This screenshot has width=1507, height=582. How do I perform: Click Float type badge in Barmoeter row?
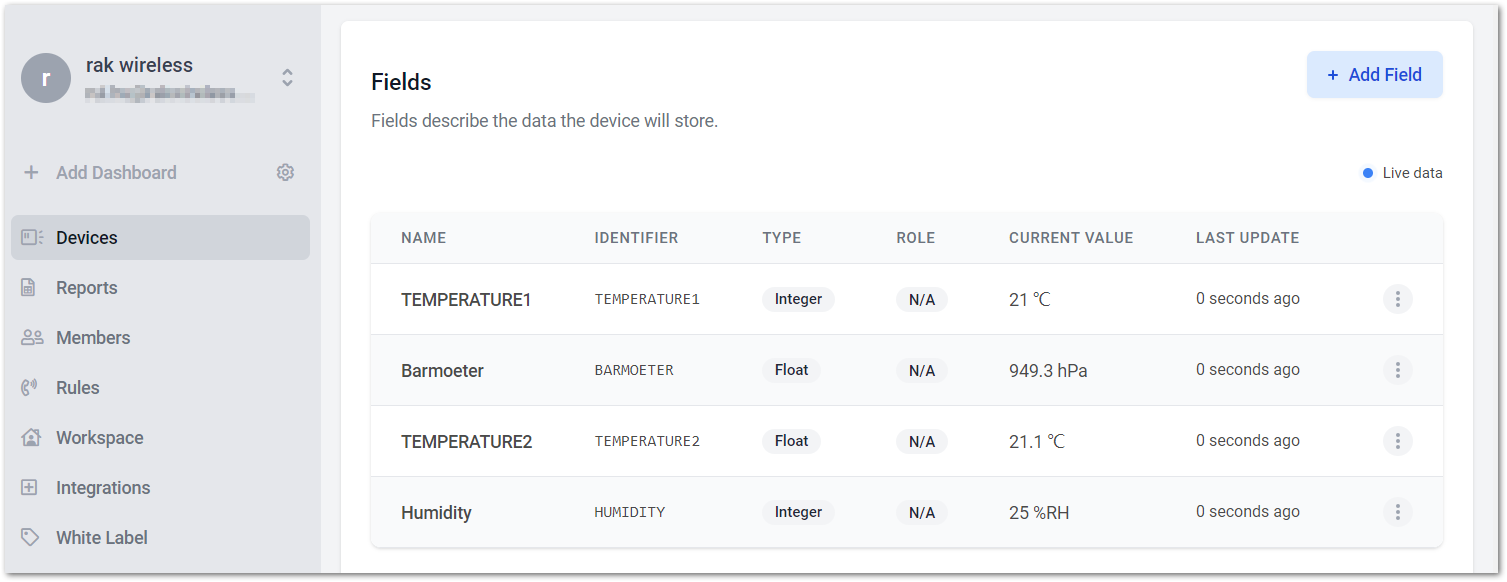pyautogui.click(x=791, y=370)
